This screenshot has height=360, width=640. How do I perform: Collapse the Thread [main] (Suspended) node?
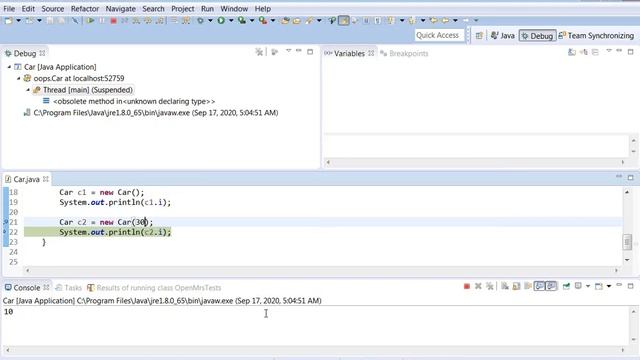(x=28, y=89)
